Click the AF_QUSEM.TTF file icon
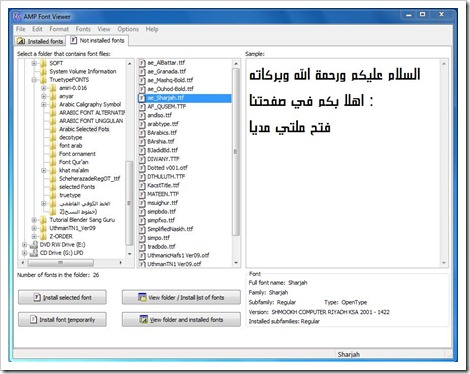Screen dimensions: 470x374 tap(142, 106)
